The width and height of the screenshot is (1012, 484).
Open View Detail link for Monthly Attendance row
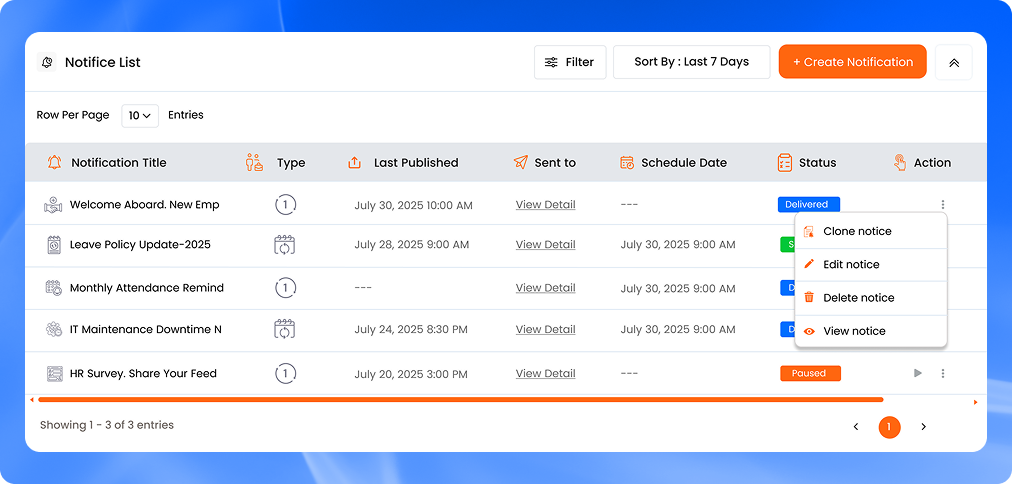tap(545, 288)
